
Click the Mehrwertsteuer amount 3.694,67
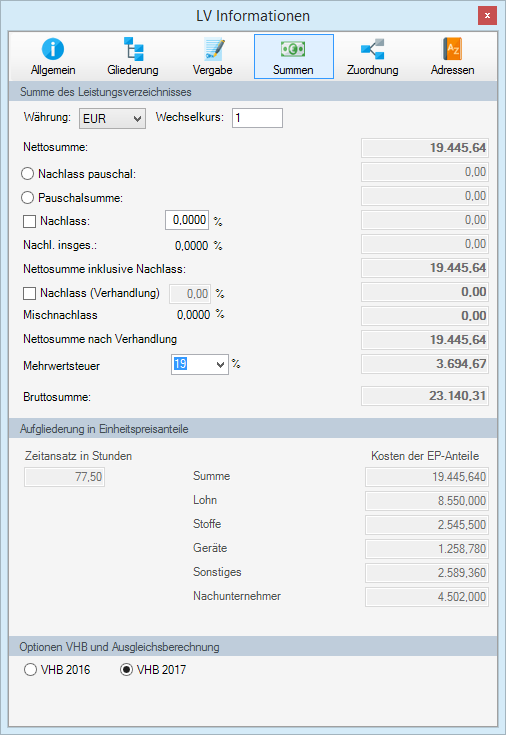tap(425, 364)
